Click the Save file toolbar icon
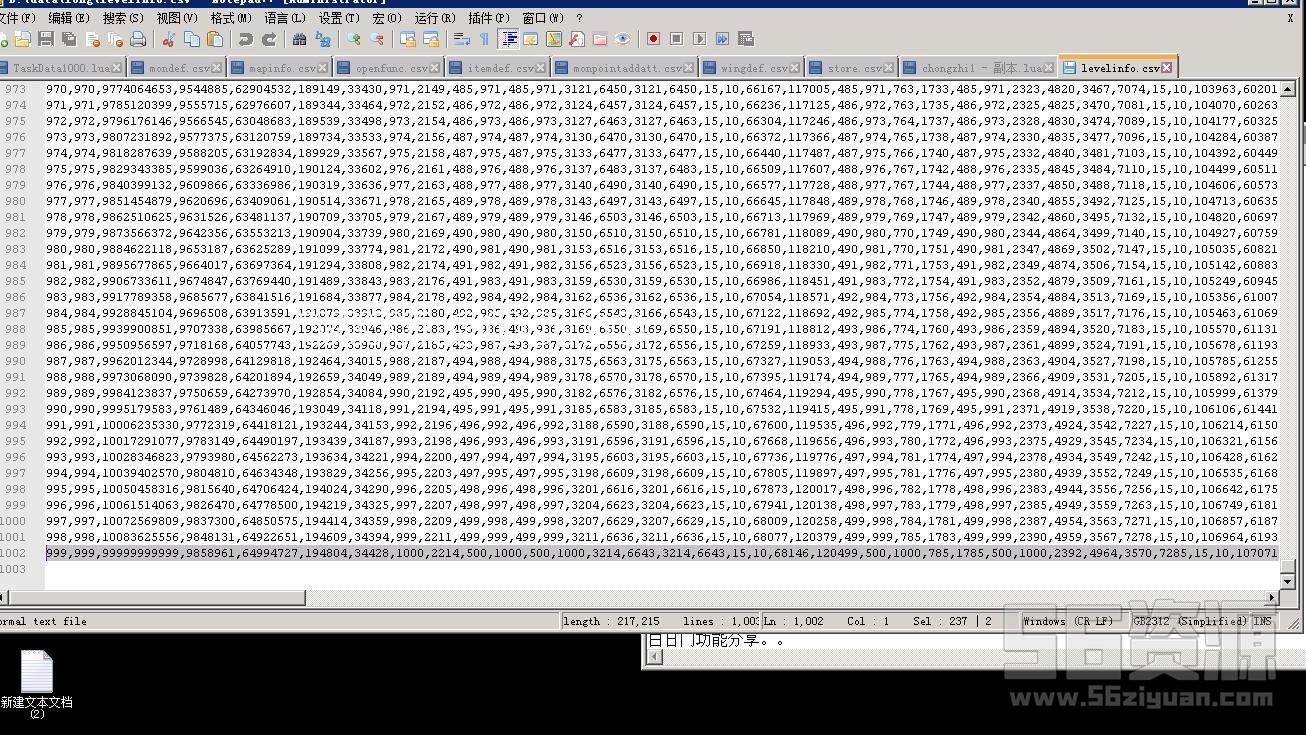1306x735 pixels. 45,39
